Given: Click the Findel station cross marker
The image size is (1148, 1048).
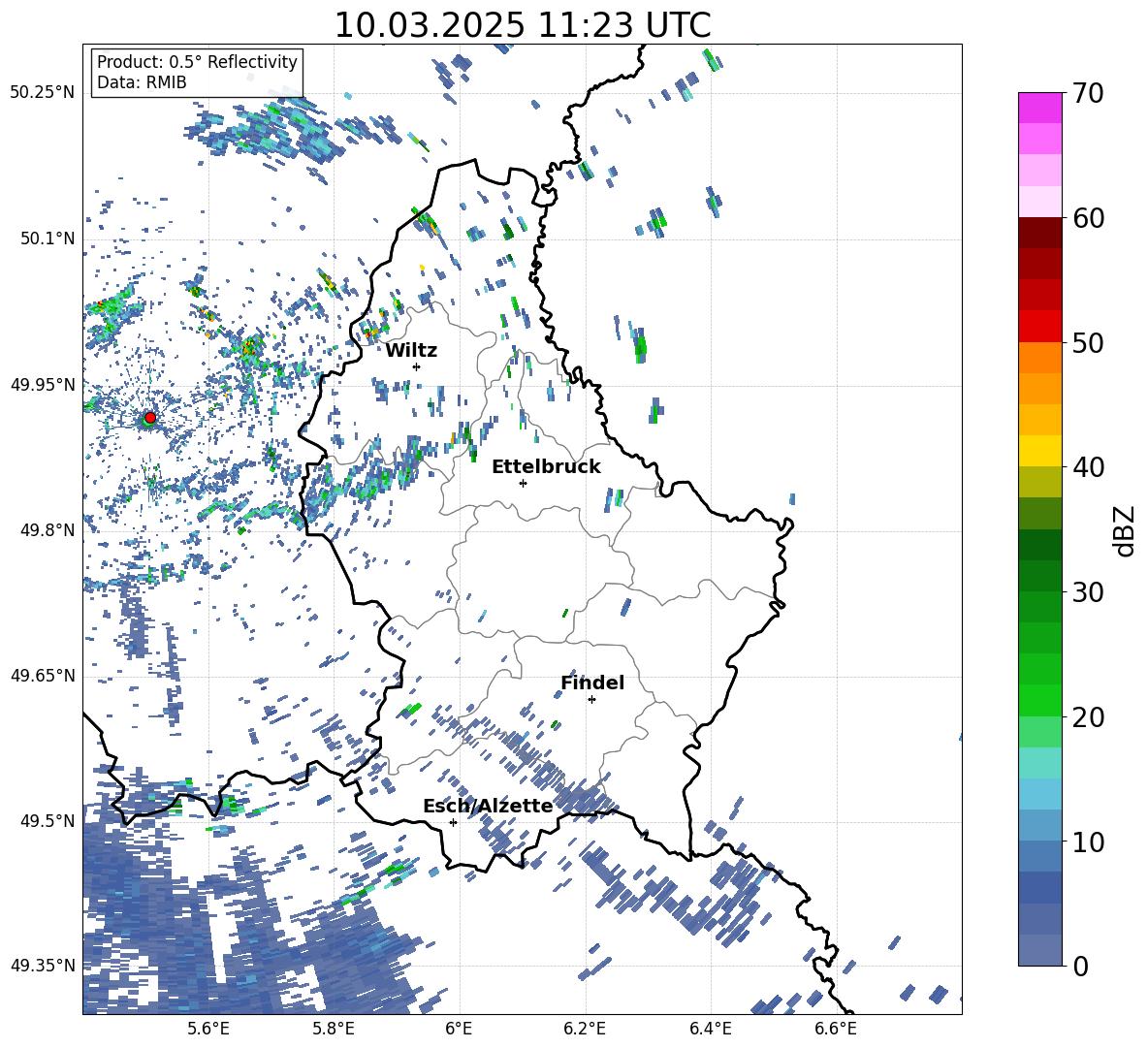Looking at the screenshot, I should click(x=591, y=700).
